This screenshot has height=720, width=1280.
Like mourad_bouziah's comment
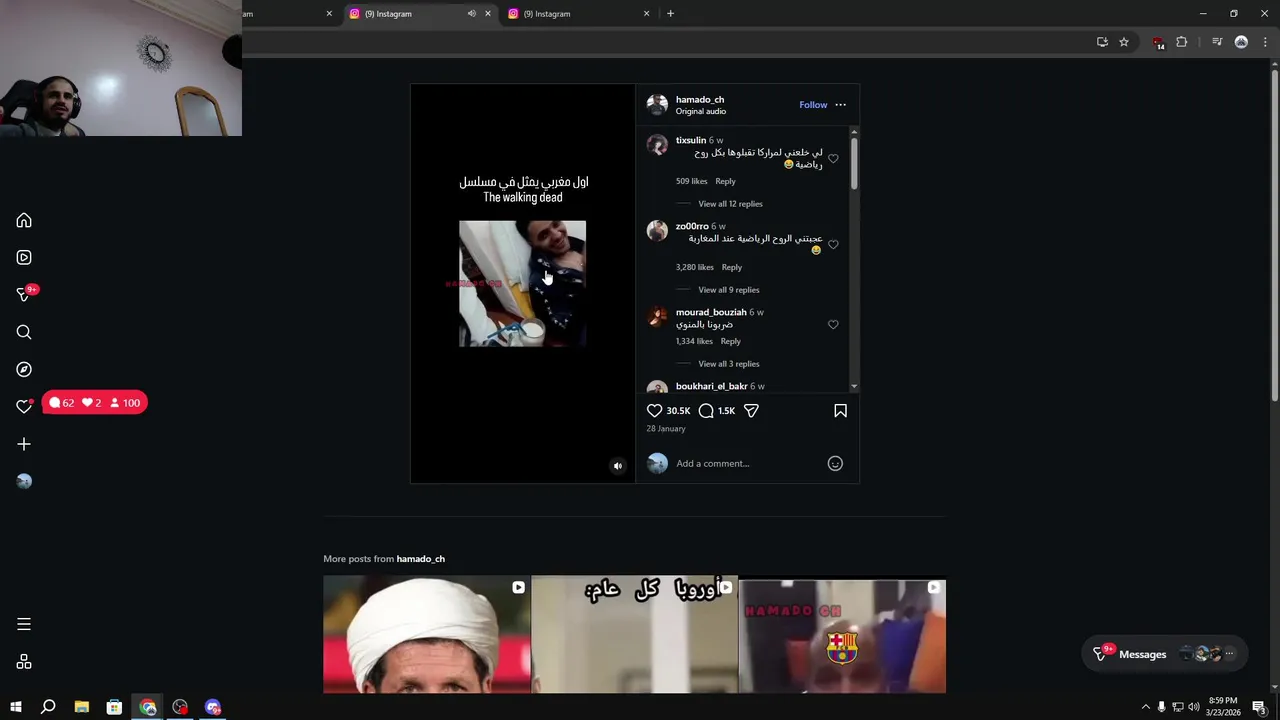click(833, 325)
